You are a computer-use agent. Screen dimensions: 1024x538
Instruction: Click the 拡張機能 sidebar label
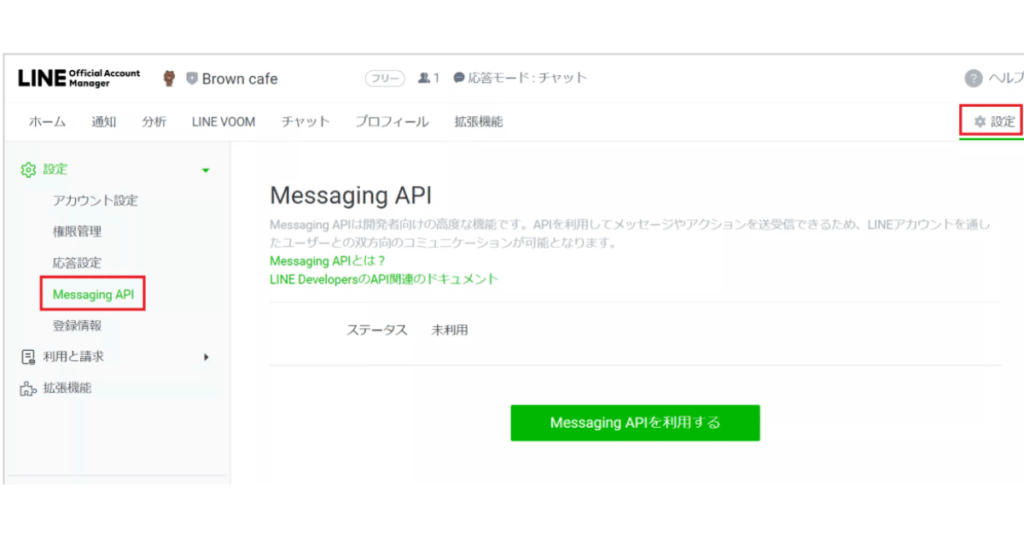click(67, 388)
